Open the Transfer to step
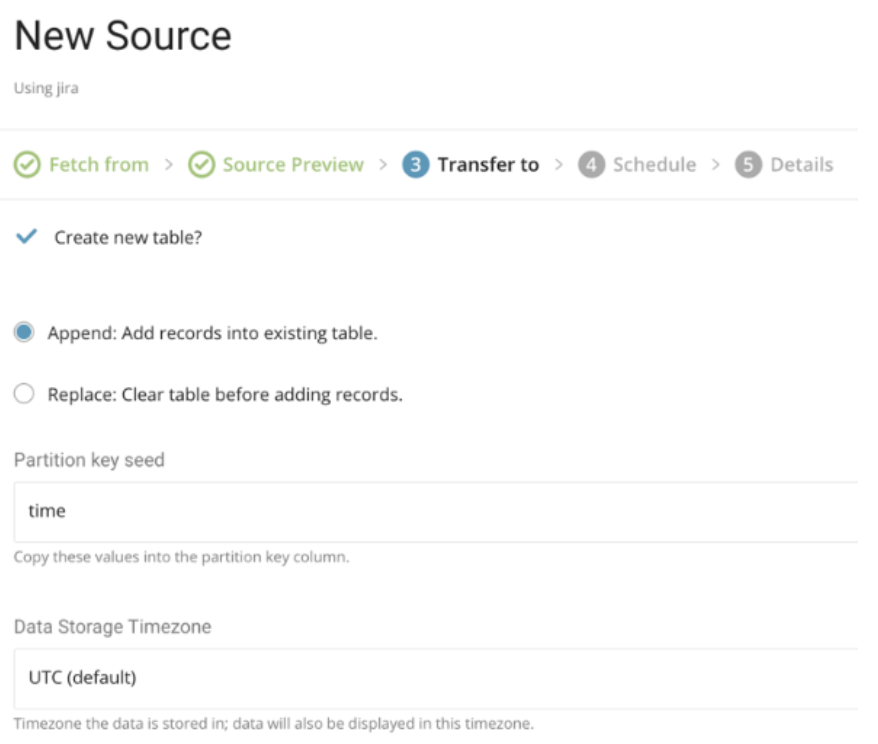This screenshot has height=744, width=878. (488, 165)
